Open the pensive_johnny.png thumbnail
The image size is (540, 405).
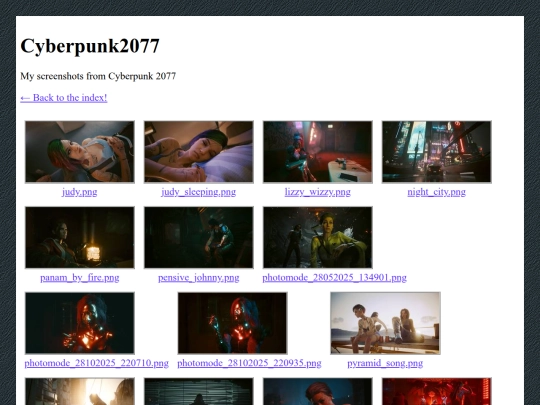point(199,237)
